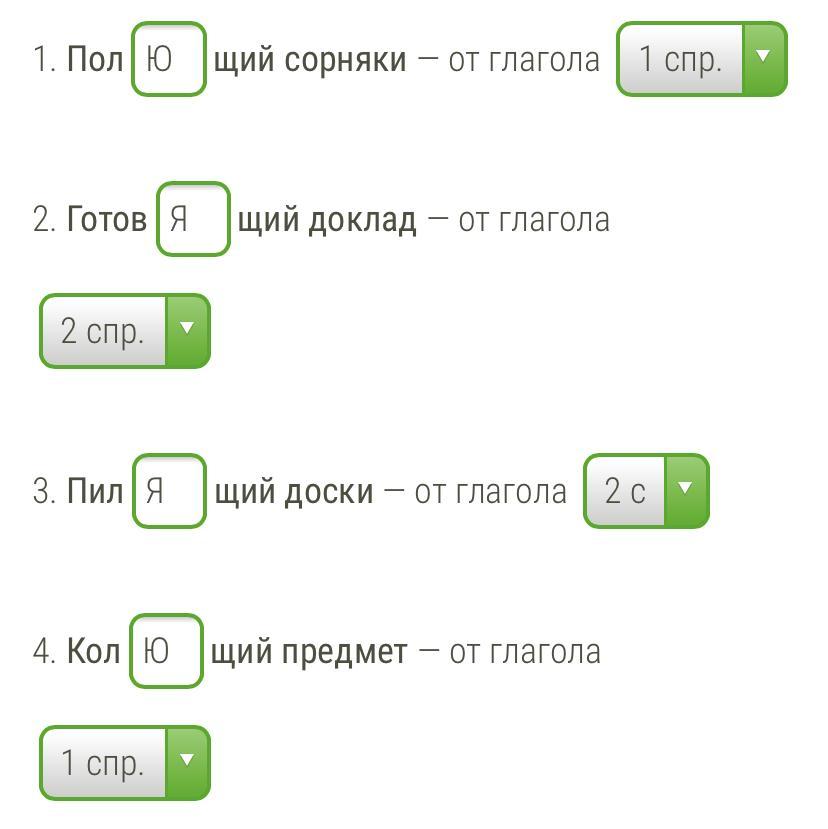
Task: Click the letter field containing 'Ю' after 'Кол'
Action: tap(166, 651)
